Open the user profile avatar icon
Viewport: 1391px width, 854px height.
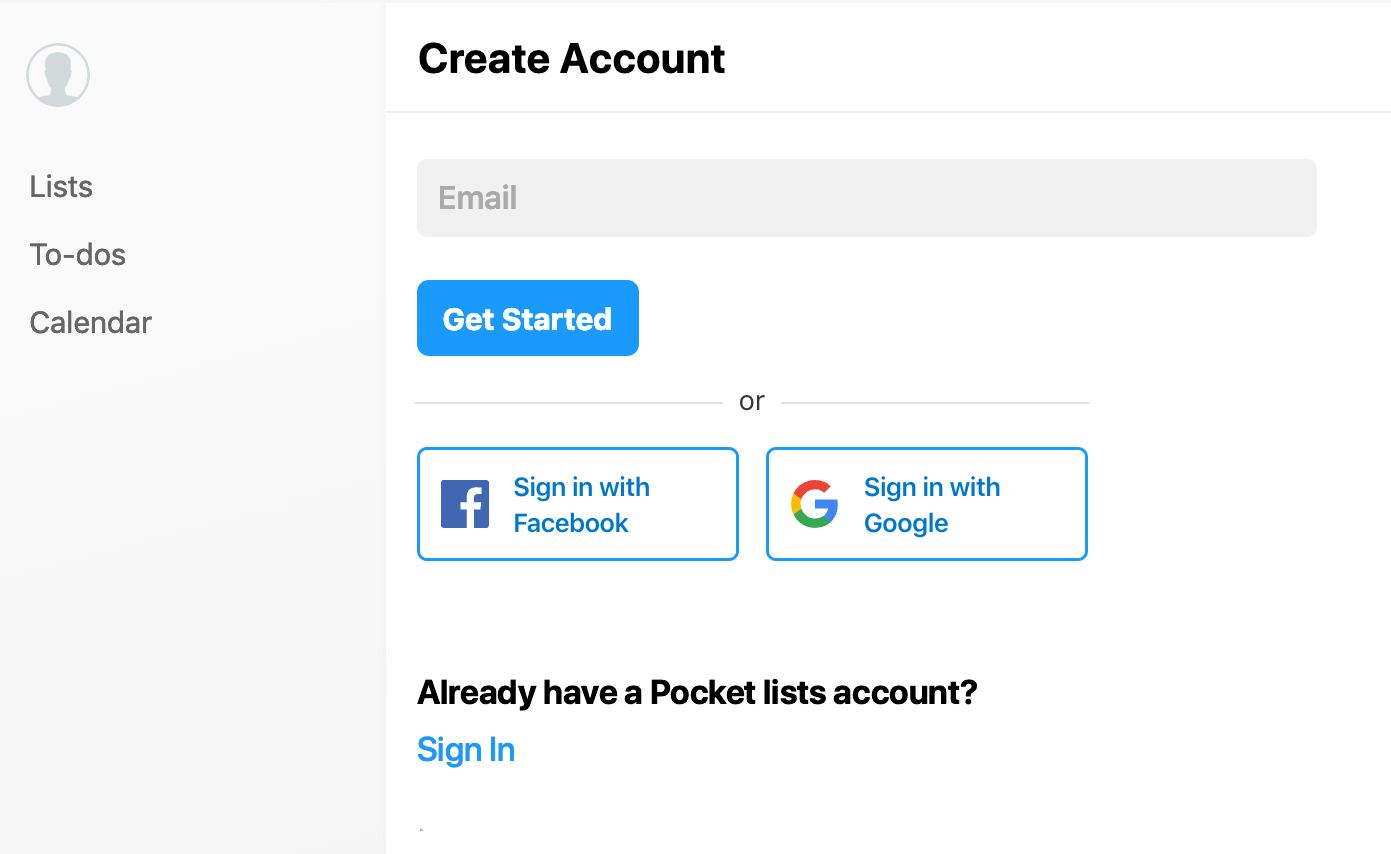point(58,75)
